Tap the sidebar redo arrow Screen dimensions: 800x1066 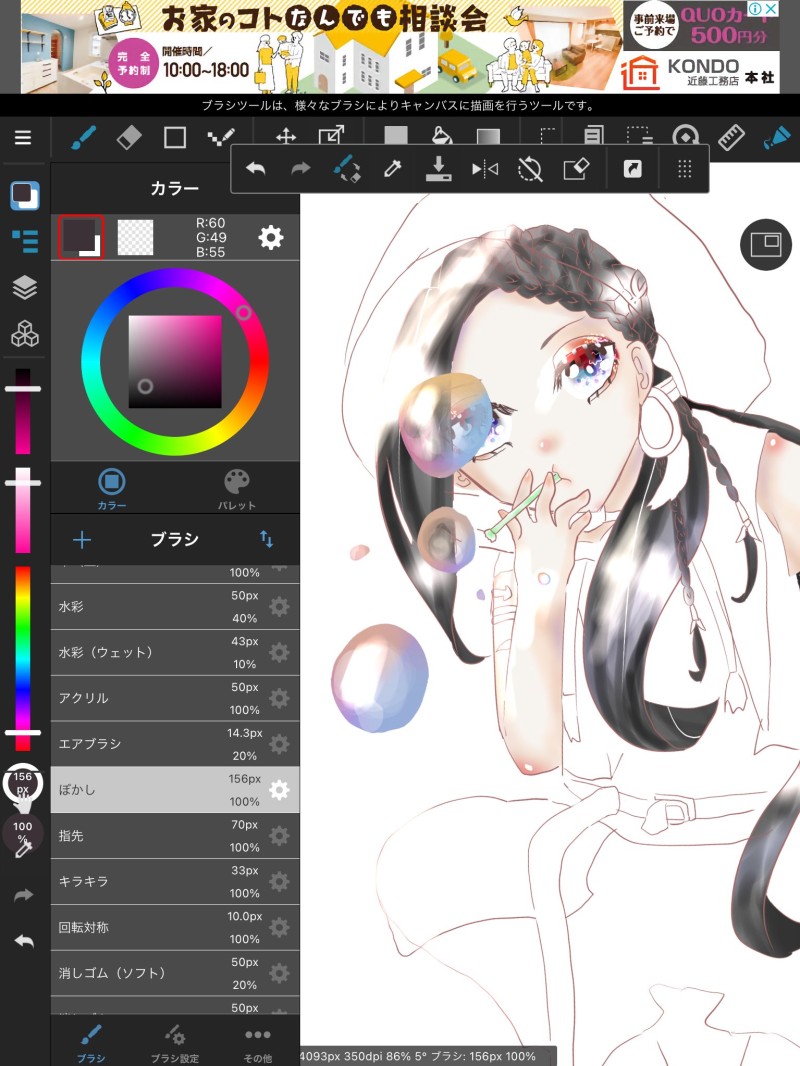(x=24, y=895)
